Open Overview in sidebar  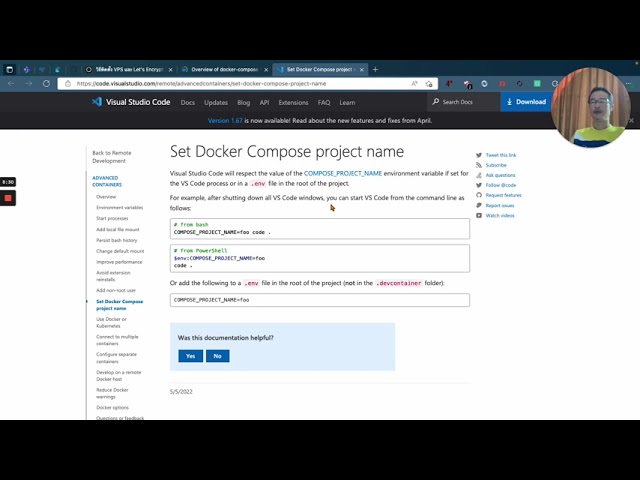point(106,197)
